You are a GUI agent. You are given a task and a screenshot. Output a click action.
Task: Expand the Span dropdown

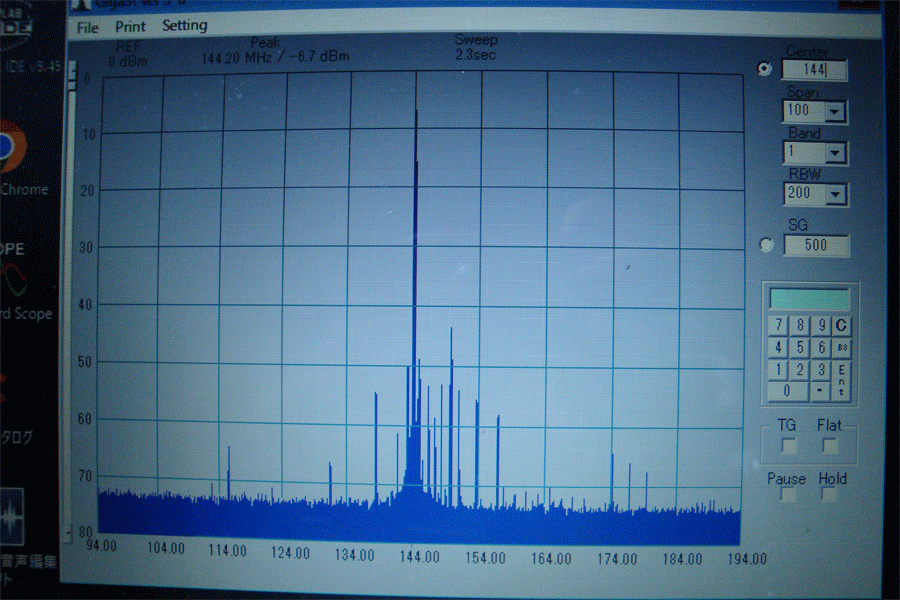pyautogui.click(x=835, y=111)
